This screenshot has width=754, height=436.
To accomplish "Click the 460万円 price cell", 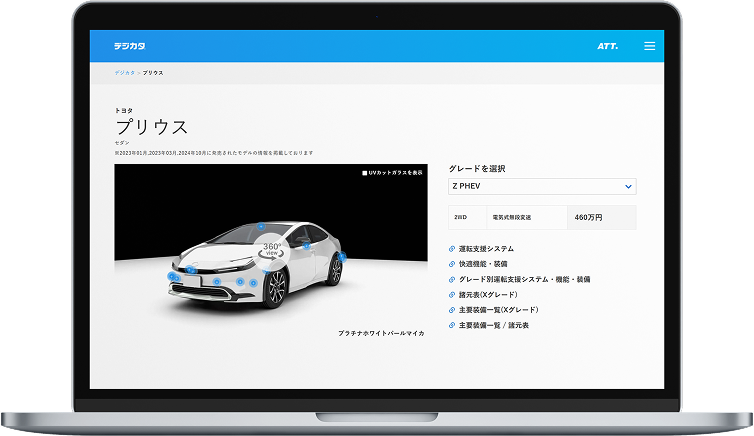I will [602, 217].
